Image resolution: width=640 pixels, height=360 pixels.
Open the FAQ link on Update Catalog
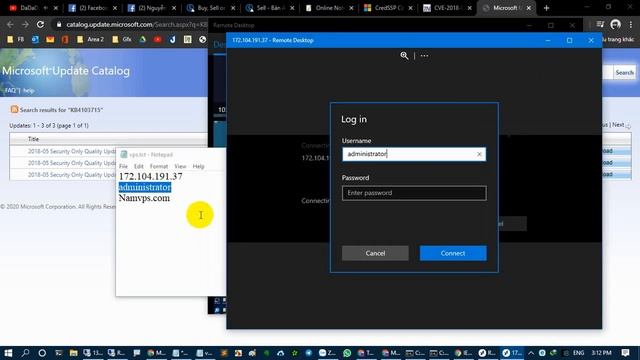tap(10, 90)
